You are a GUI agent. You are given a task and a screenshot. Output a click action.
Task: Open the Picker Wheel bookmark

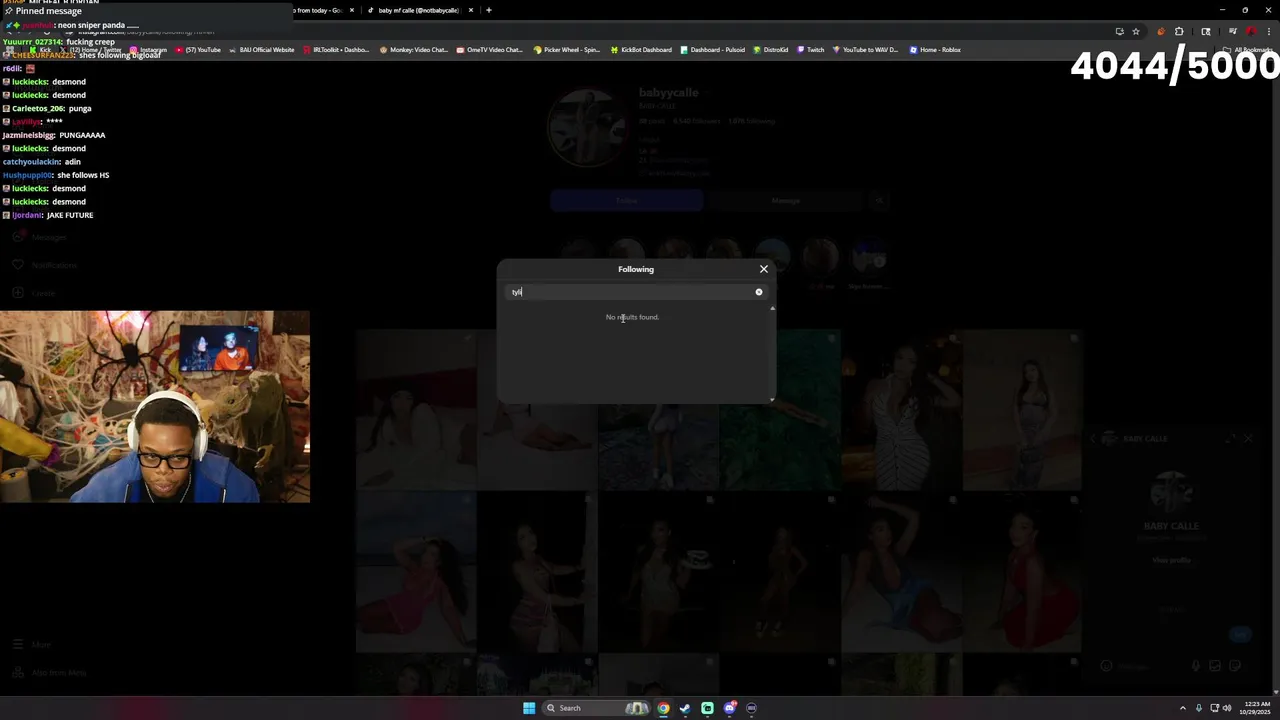[x=568, y=50]
